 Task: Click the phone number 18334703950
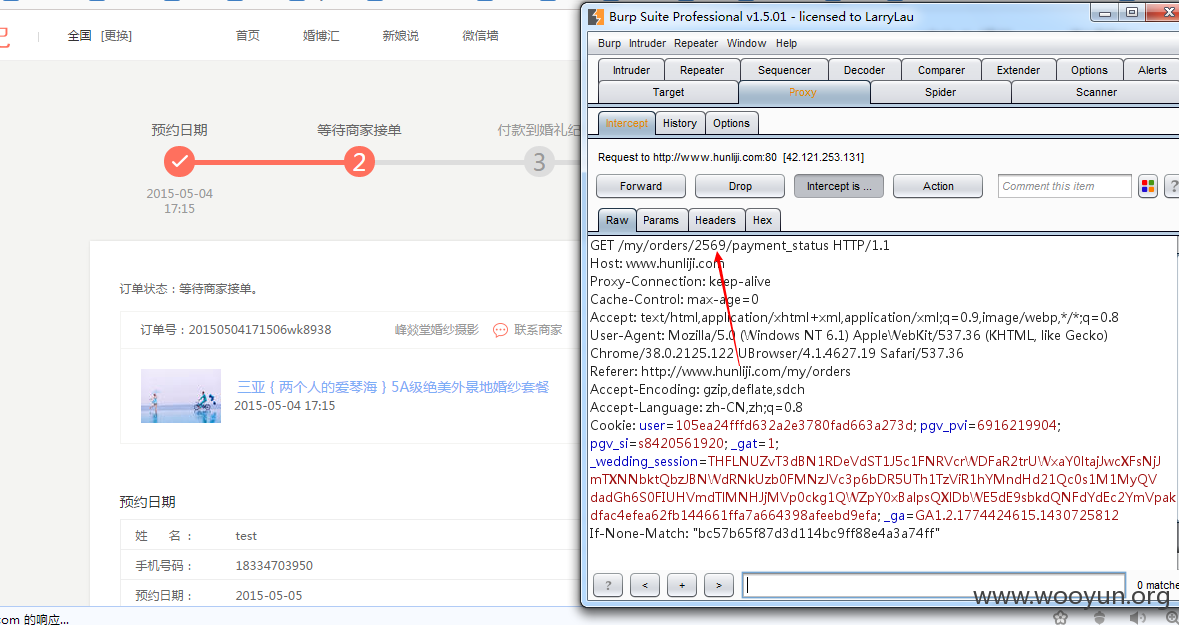(x=274, y=566)
